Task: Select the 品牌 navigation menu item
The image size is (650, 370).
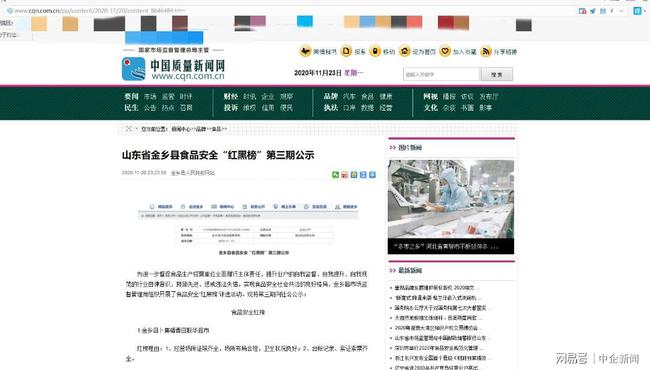Action: tap(330, 96)
